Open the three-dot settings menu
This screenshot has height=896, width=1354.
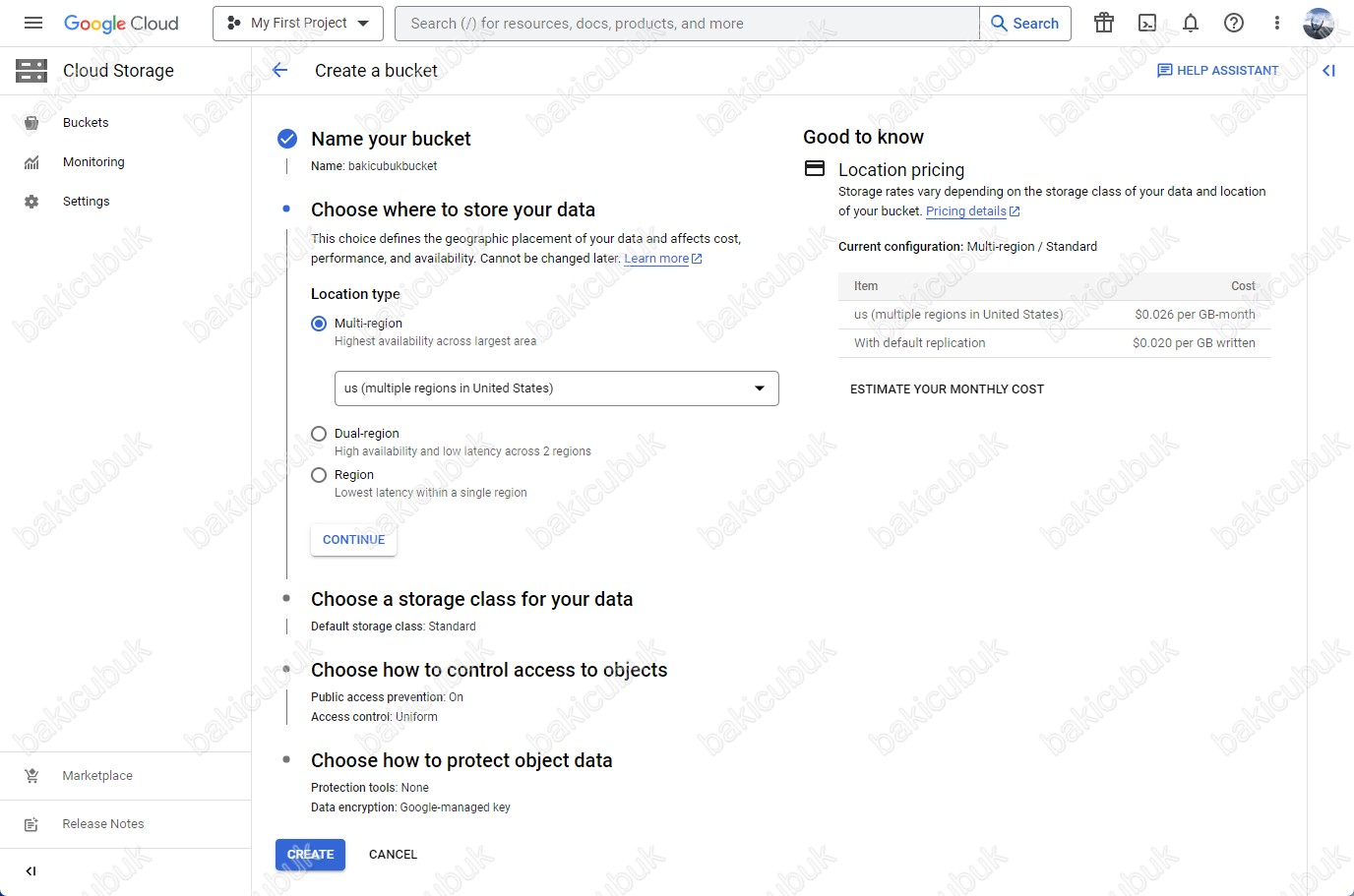pyautogui.click(x=1277, y=23)
